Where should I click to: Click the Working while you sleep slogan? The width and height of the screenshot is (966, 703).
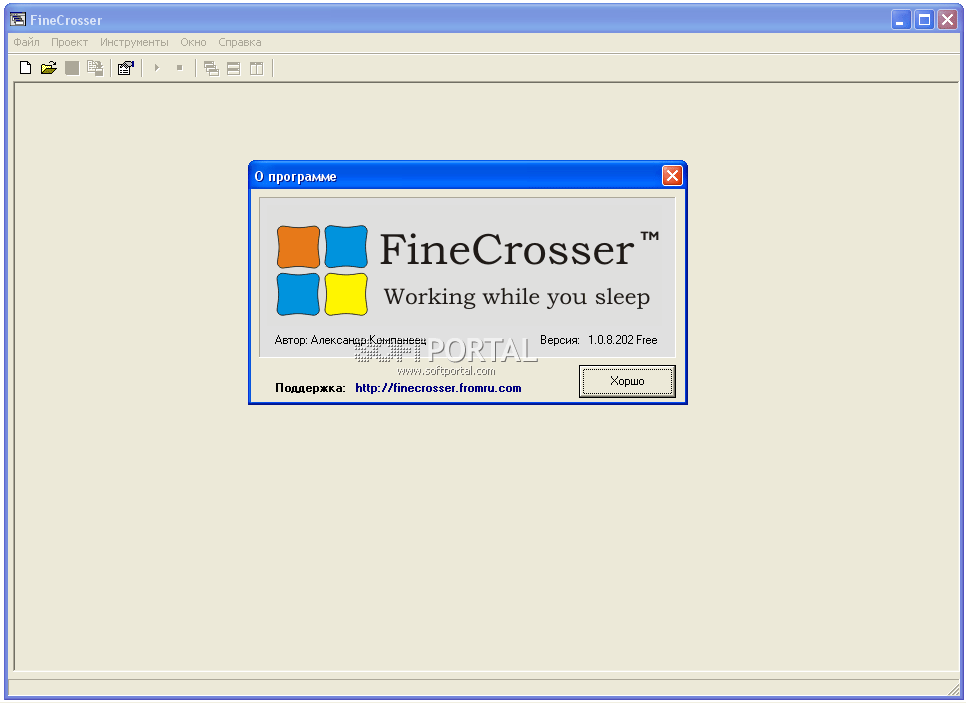coord(517,297)
